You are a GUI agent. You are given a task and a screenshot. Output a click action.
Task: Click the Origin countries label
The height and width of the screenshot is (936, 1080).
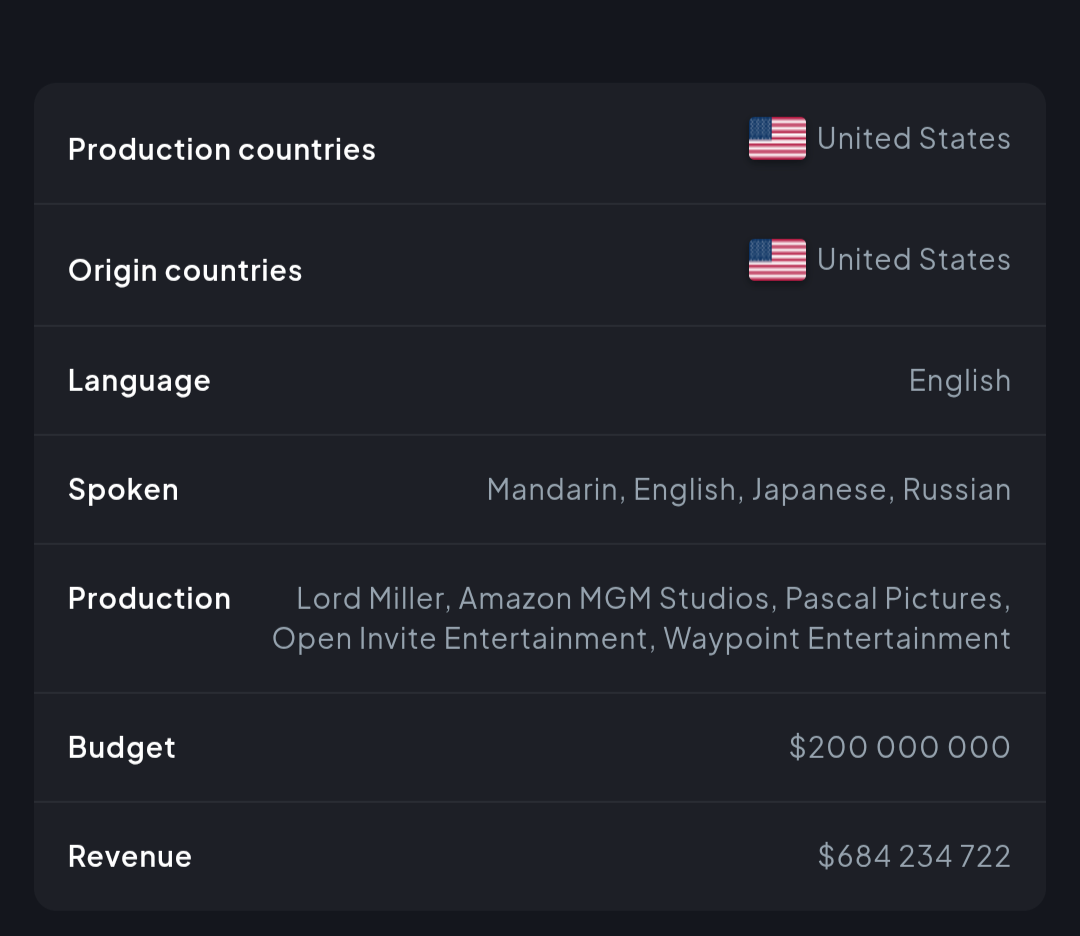coord(185,271)
